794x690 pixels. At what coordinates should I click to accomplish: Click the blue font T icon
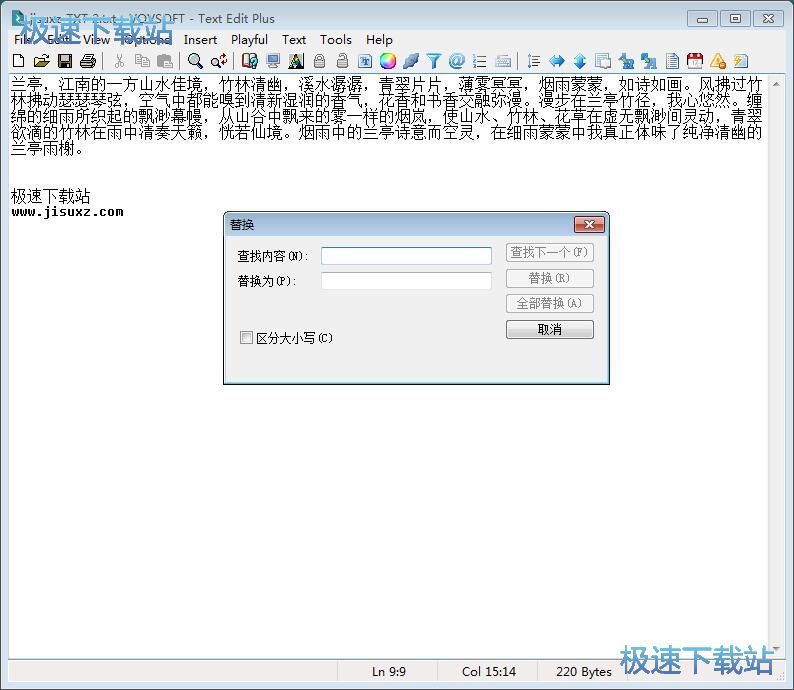click(365, 61)
